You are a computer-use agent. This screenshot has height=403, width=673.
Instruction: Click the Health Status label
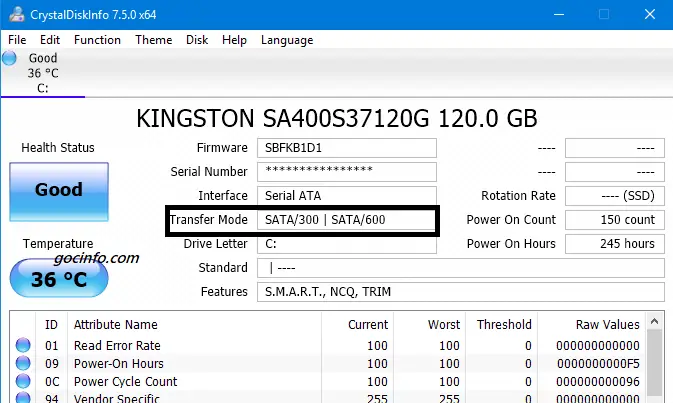[x=58, y=148]
